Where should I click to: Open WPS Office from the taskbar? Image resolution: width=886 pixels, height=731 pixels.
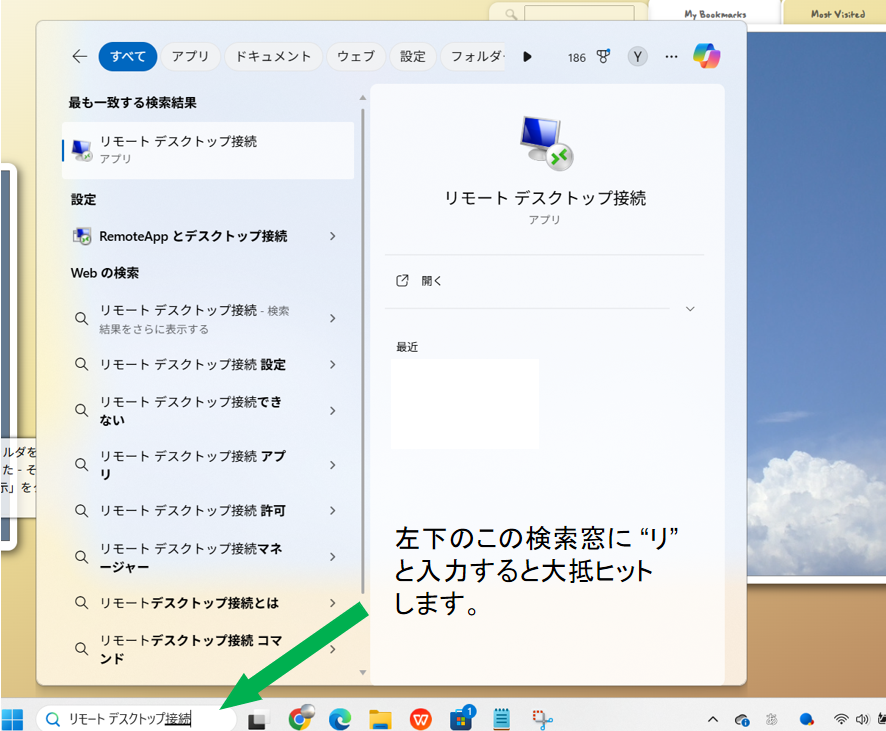421,718
